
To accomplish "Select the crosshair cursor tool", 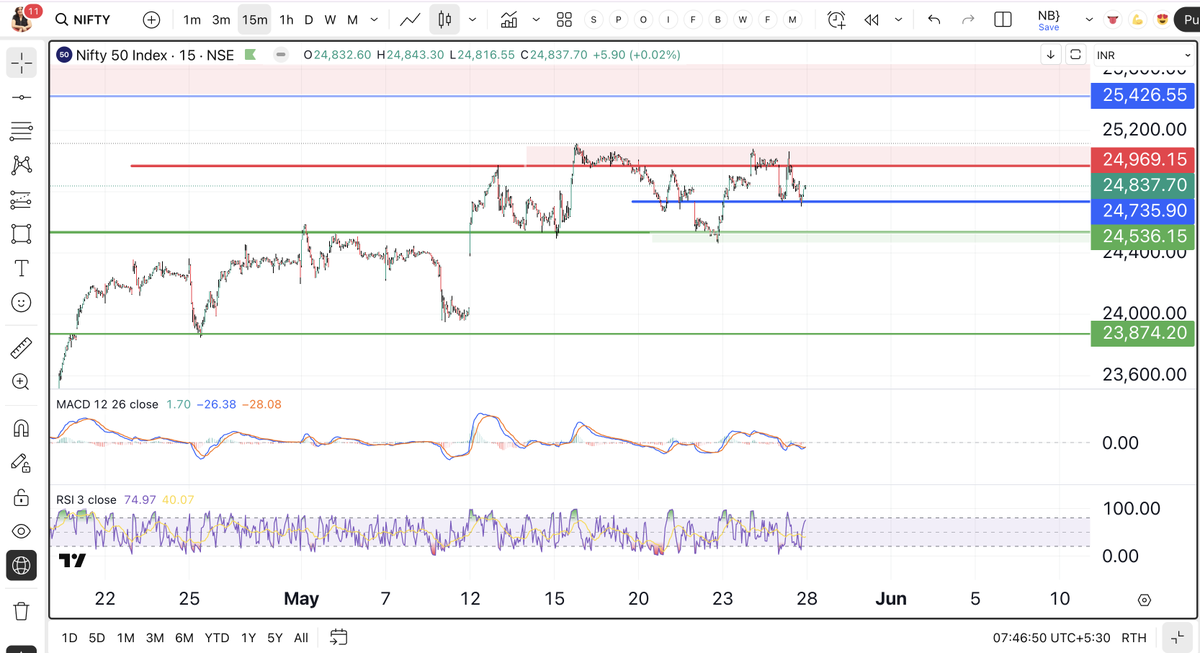I will (21, 62).
